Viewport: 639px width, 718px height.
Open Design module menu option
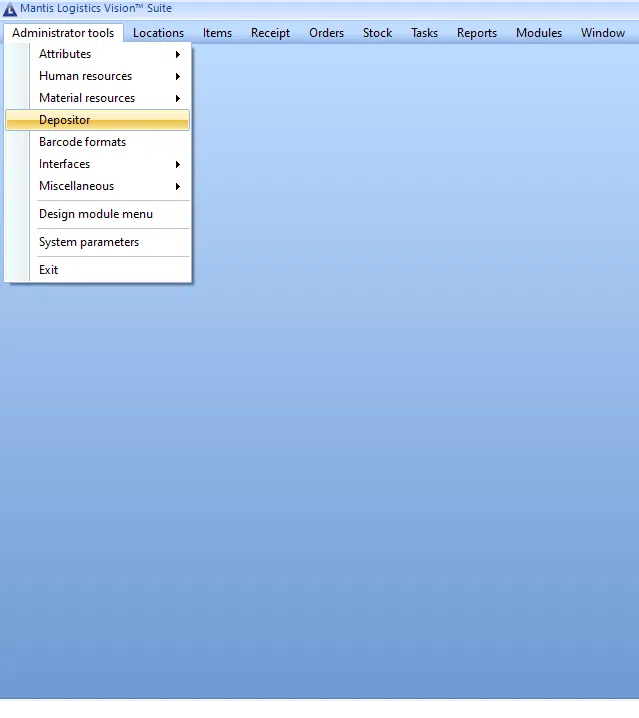pyautogui.click(x=96, y=214)
